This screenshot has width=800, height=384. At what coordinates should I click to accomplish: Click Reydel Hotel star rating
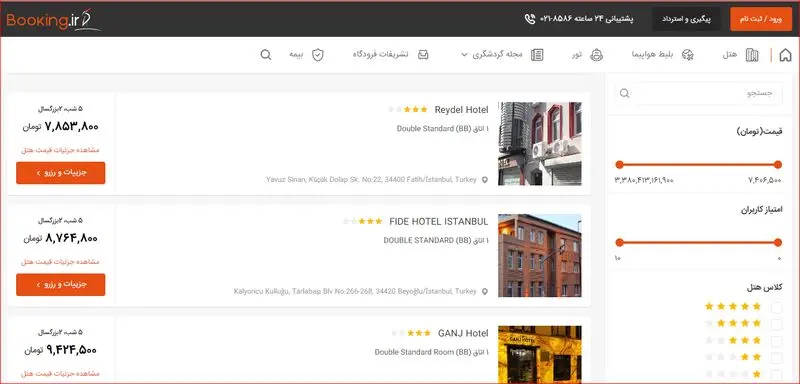(x=408, y=110)
